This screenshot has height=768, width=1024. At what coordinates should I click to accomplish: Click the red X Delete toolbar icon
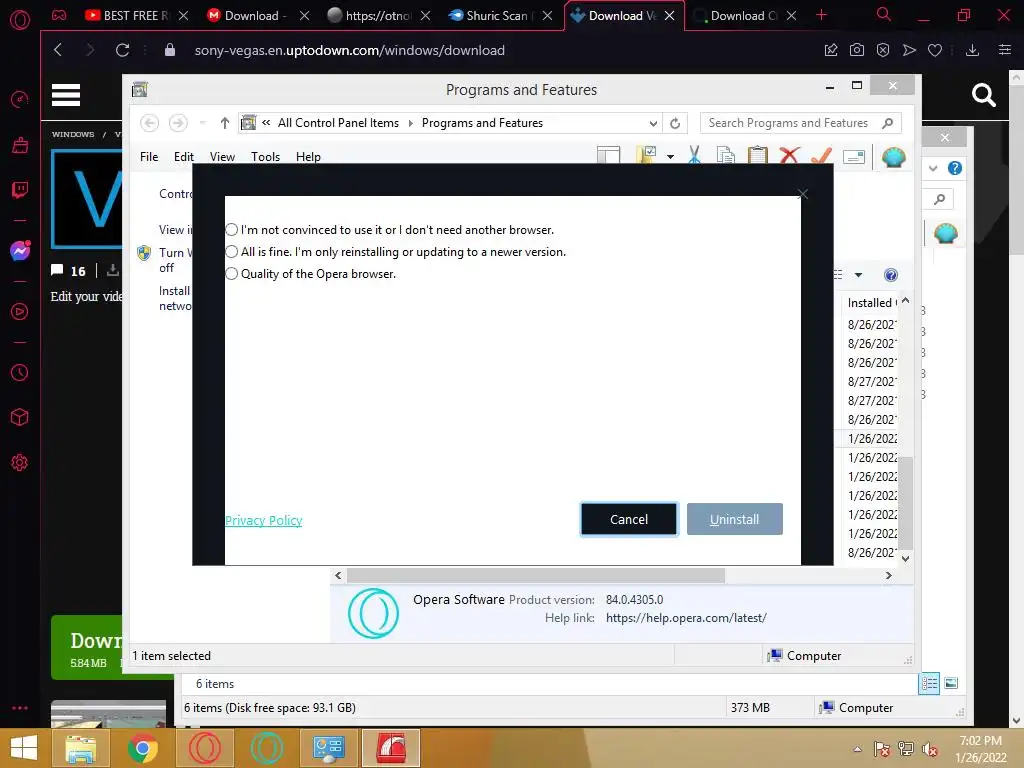click(790, 155)
